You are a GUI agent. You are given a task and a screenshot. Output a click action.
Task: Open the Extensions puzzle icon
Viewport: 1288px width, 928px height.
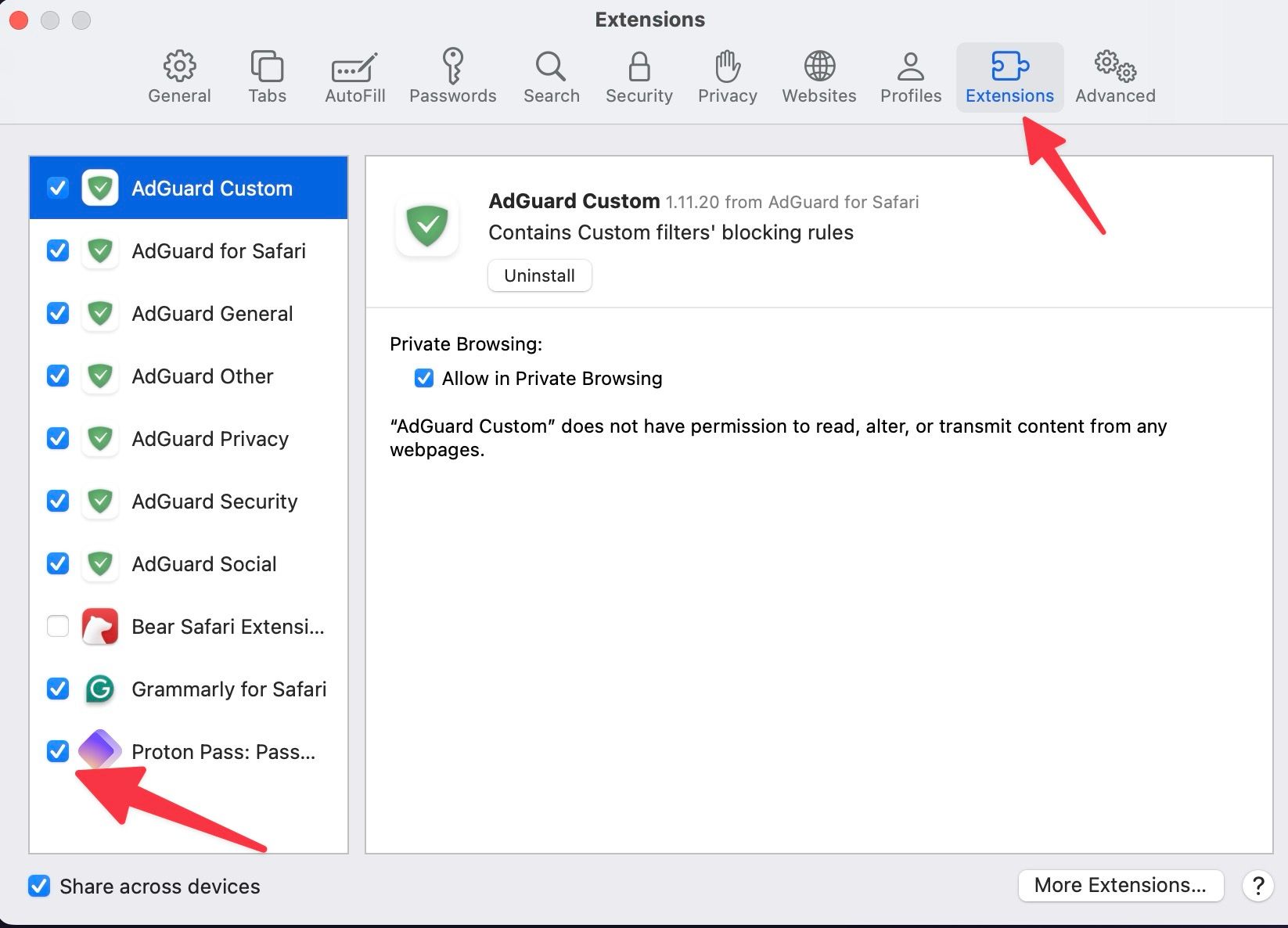[1009, 67]
